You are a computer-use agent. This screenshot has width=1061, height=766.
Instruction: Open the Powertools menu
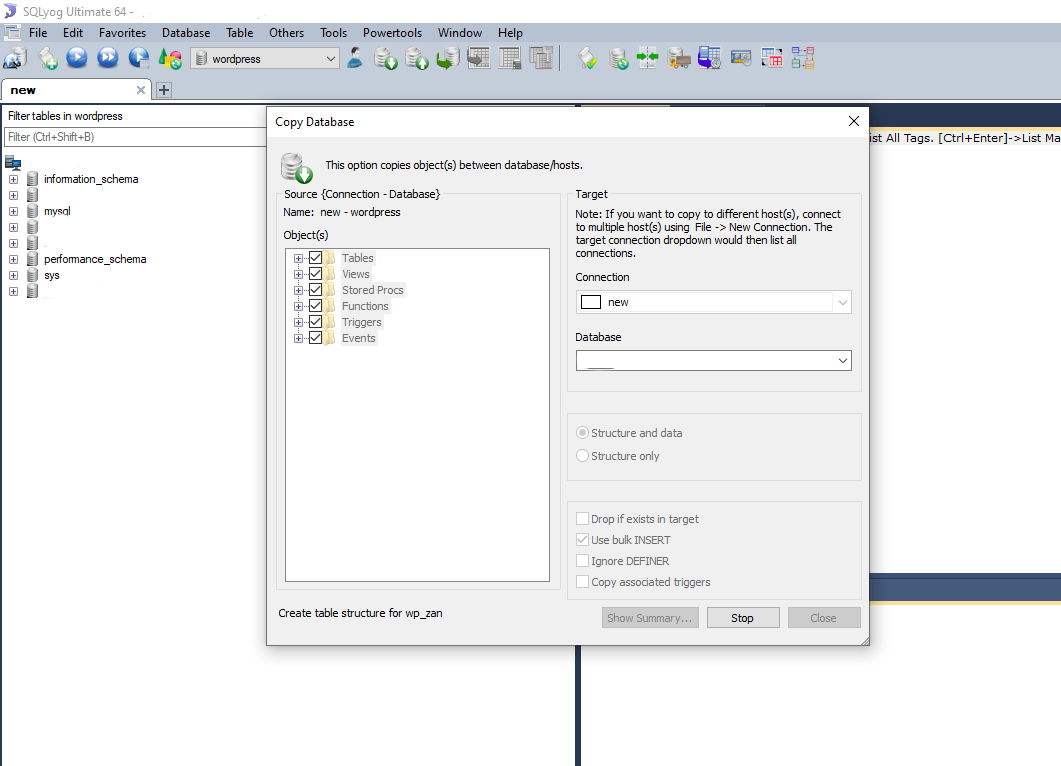click(x=392, y=33)
